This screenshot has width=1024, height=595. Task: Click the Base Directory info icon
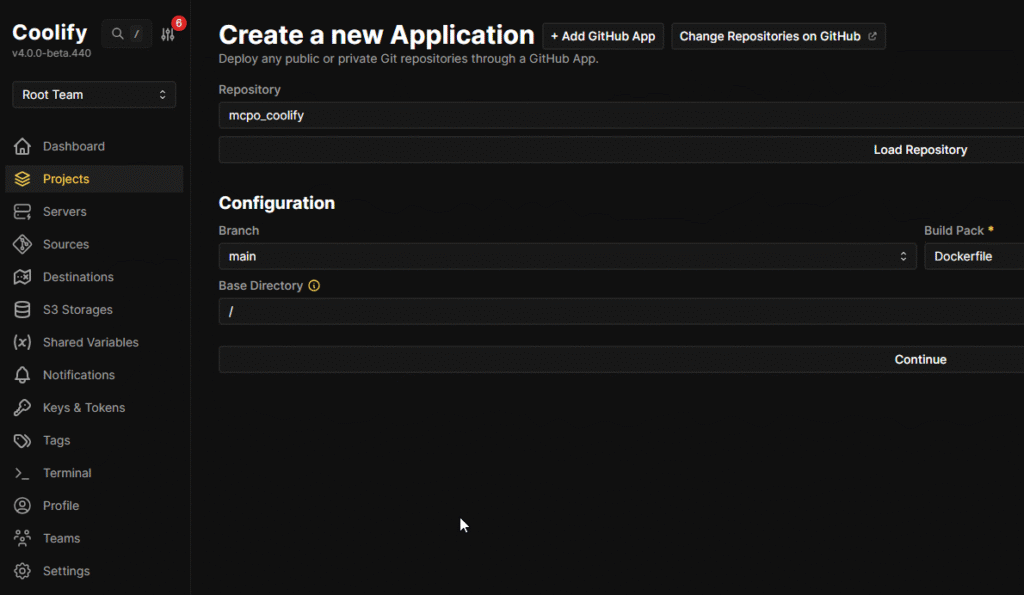(x=314, y=286)
